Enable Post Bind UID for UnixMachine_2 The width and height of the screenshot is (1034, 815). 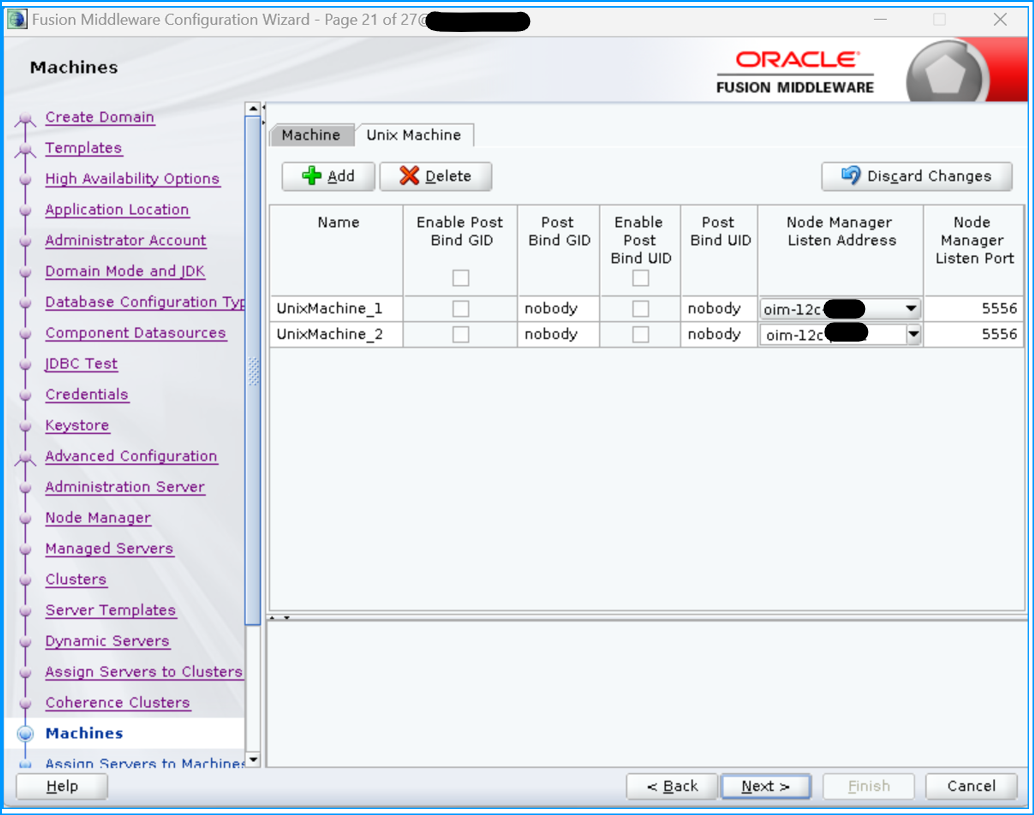coord(640,335)
